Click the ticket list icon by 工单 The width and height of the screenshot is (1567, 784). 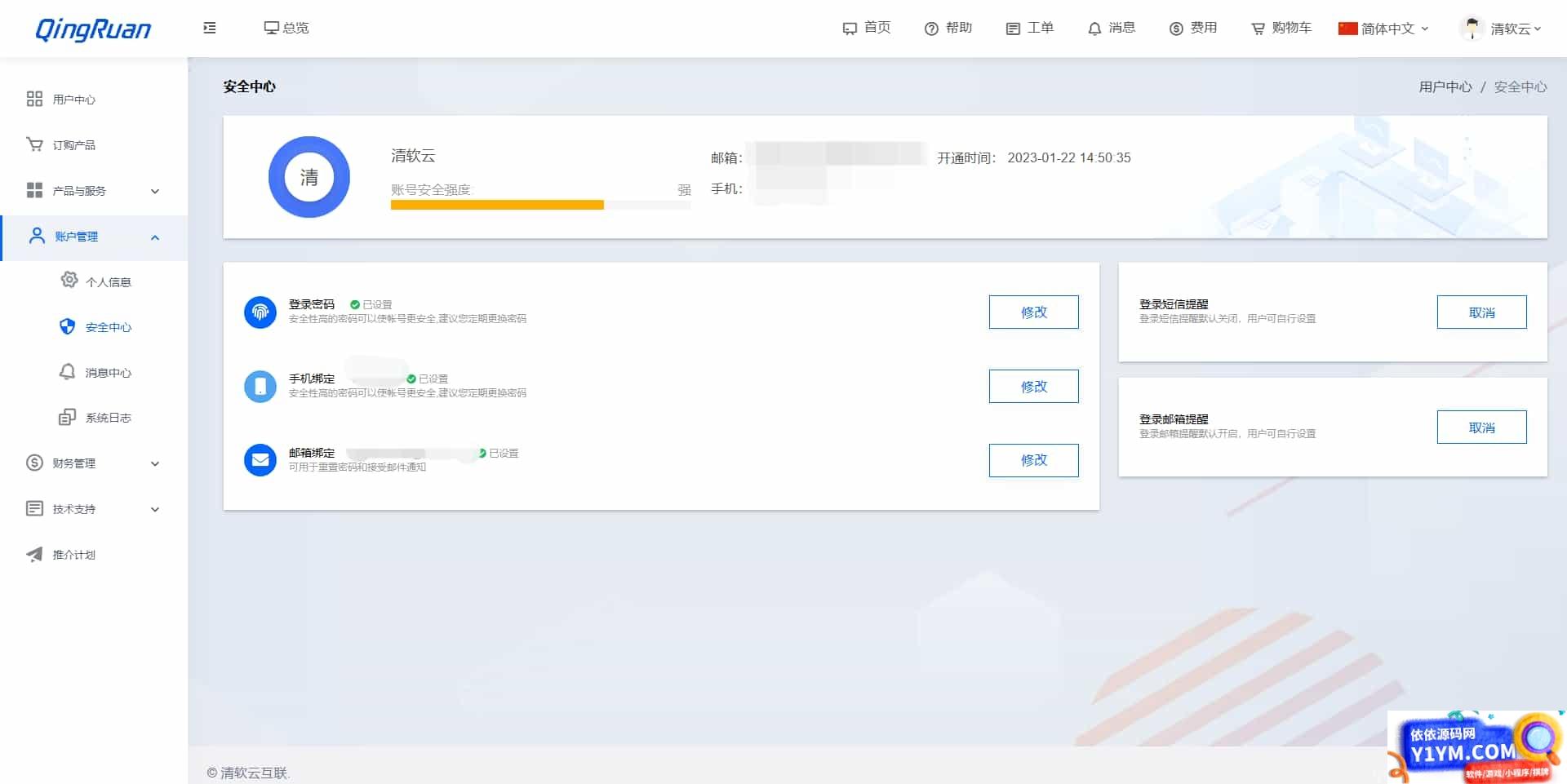point(1013,29)
